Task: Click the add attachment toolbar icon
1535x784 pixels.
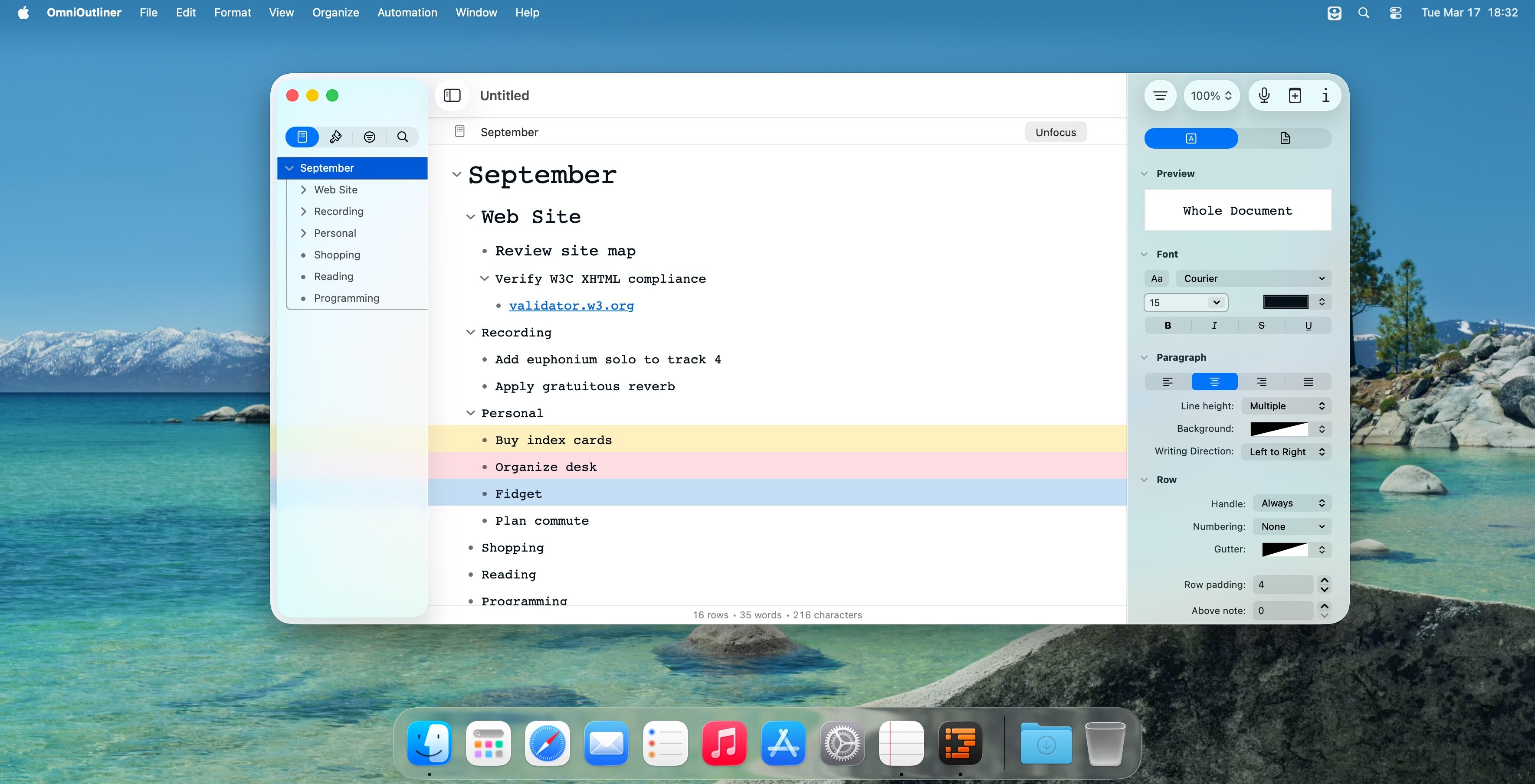Action: point(1295,95)
